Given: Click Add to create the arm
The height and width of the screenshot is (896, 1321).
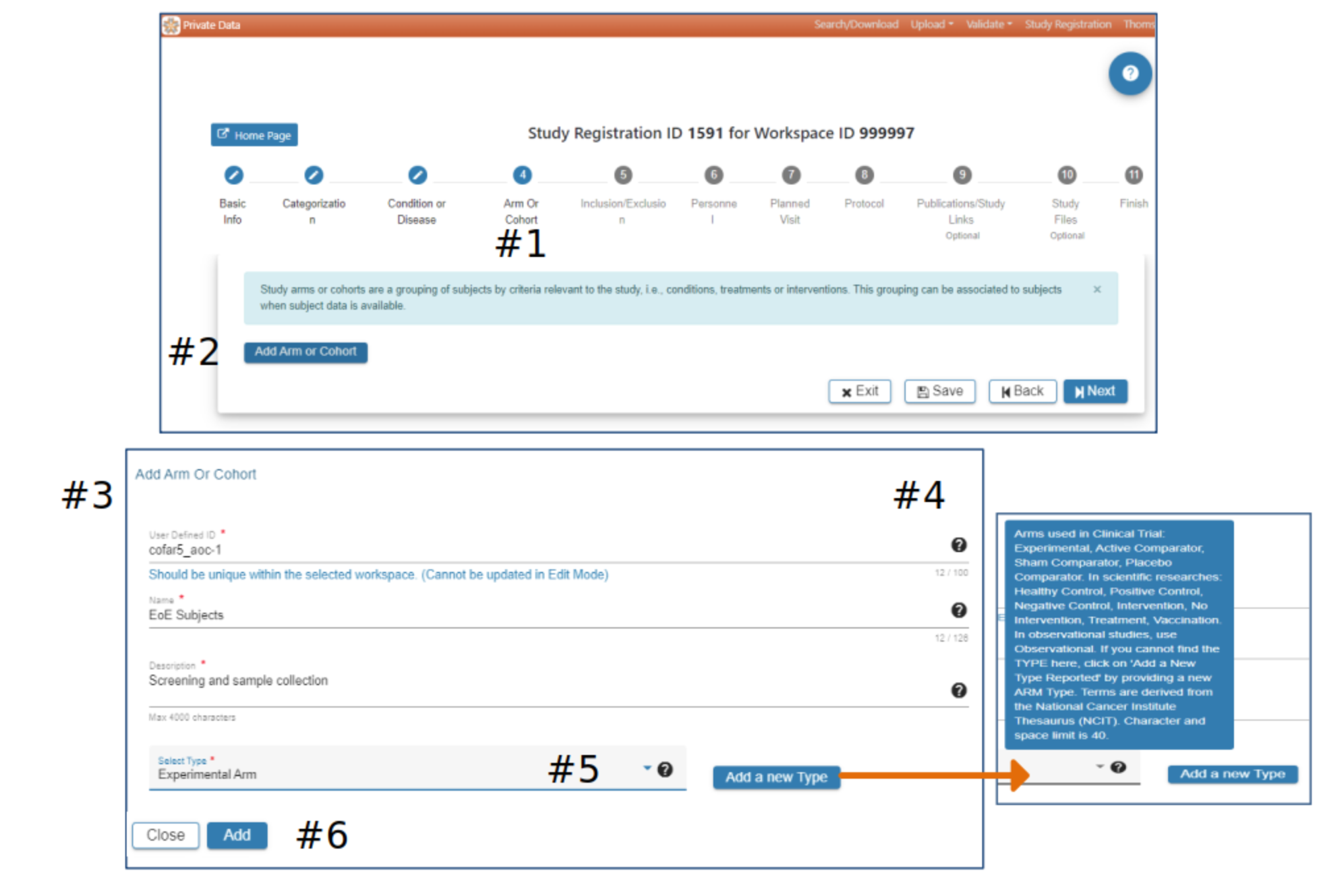Looking at the screenshot, I should [237, 835].
